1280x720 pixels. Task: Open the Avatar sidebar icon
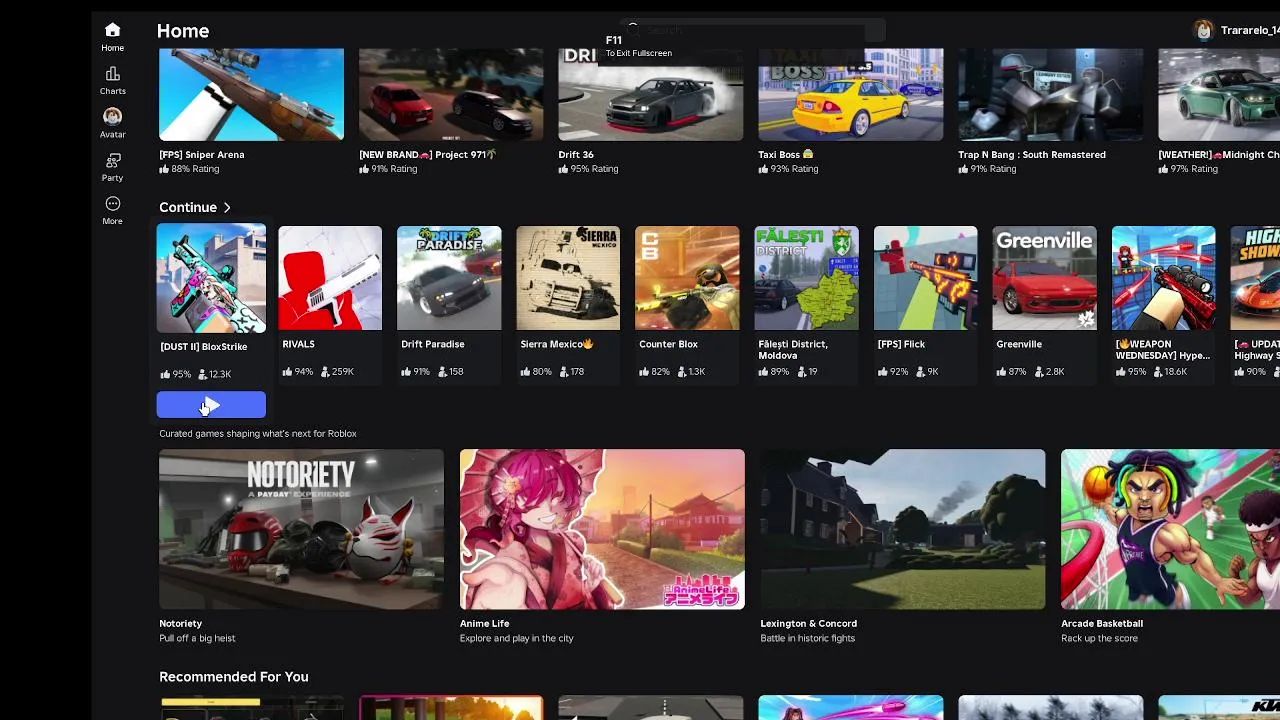(112, 123)
